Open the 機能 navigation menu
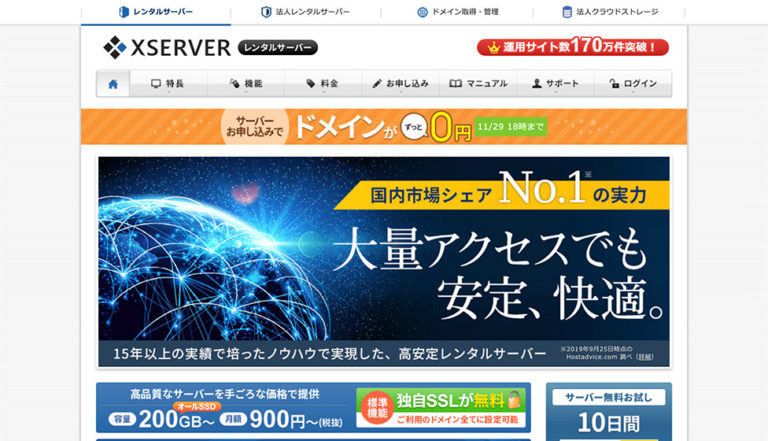 click(x=246, y=84)
